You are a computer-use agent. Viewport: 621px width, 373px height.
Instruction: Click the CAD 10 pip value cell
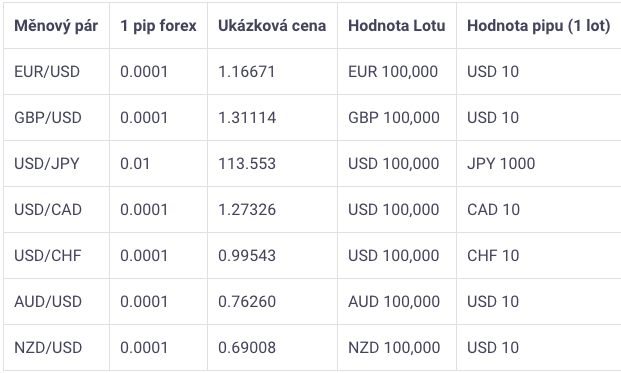tap(493, 209)
